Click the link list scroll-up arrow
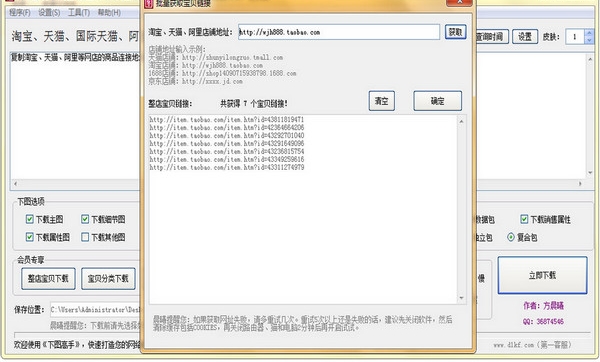The width and height of the screenshot is (600, 362). (x=461, y=121)
